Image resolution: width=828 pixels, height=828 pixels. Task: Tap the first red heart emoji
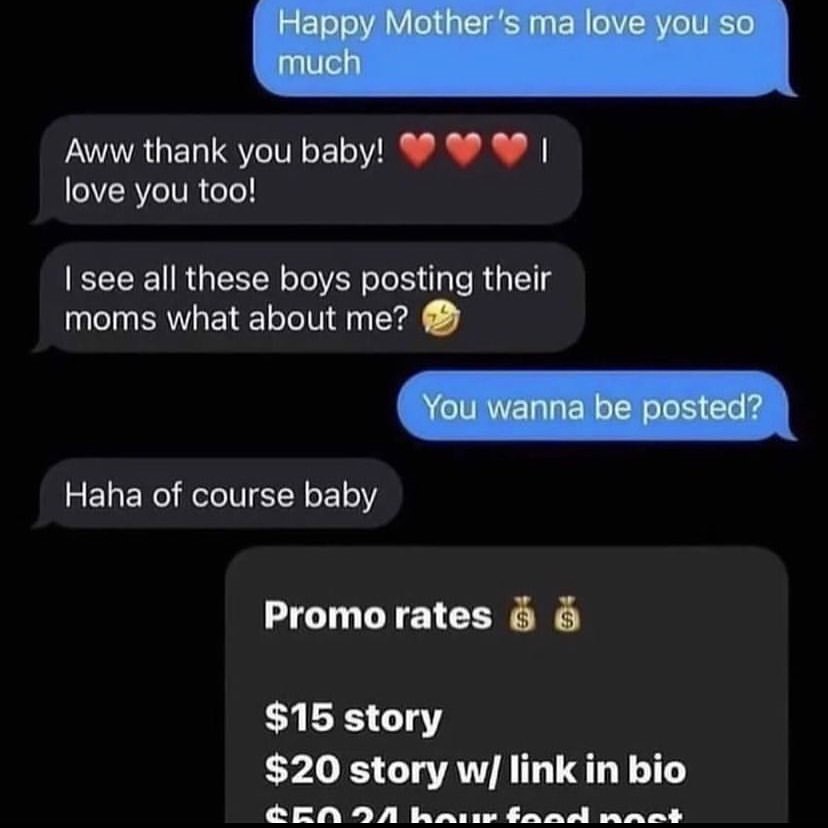tap(417, 150)
